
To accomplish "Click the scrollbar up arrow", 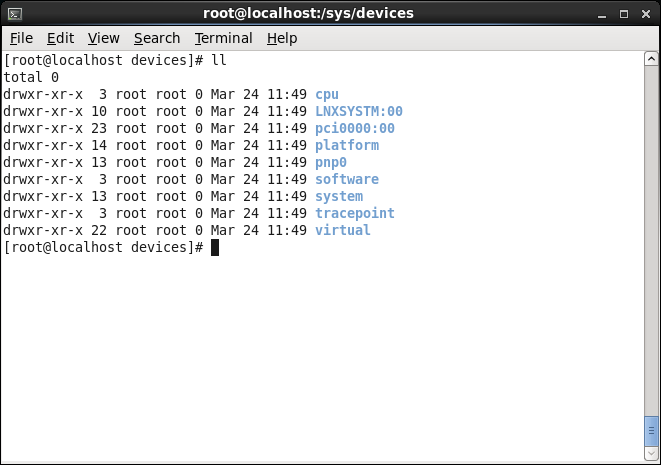I will [x=651, y=59].
